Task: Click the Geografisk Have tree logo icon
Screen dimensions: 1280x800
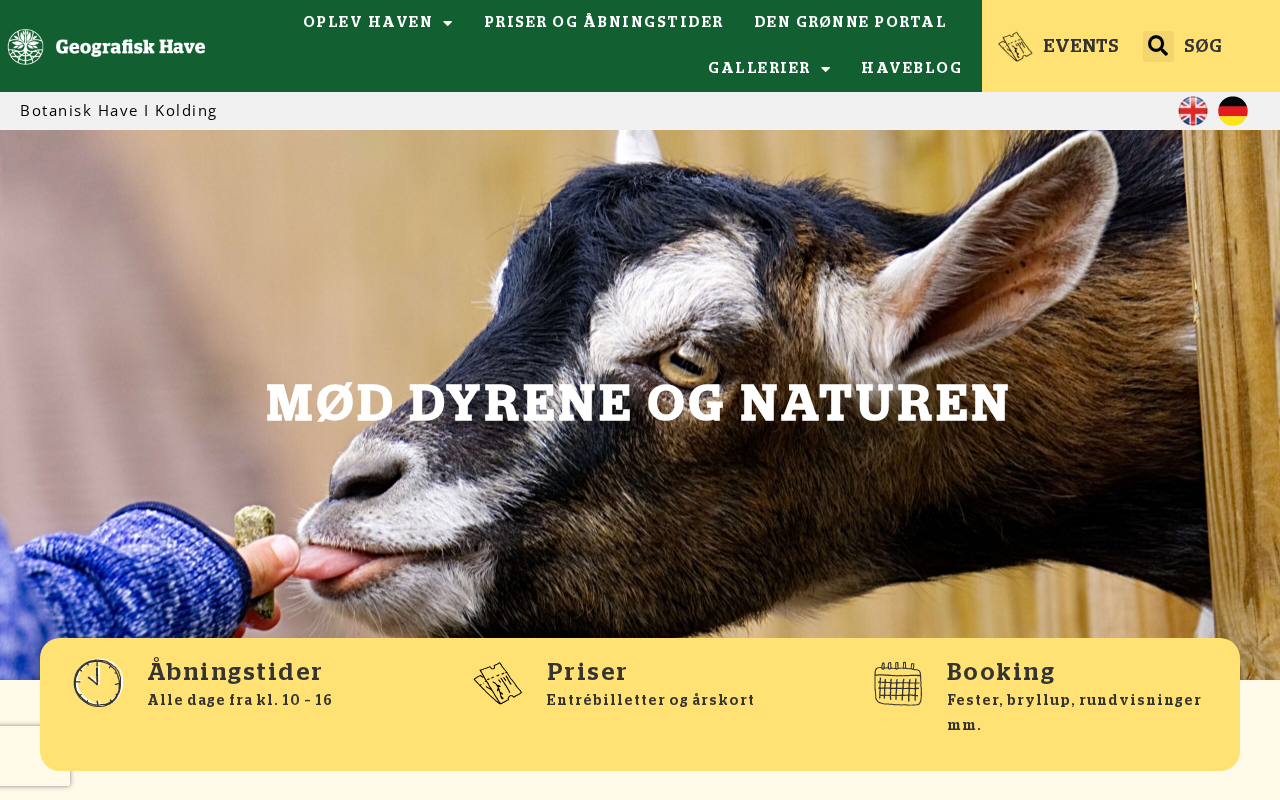Action: click(x=25, y=47)
